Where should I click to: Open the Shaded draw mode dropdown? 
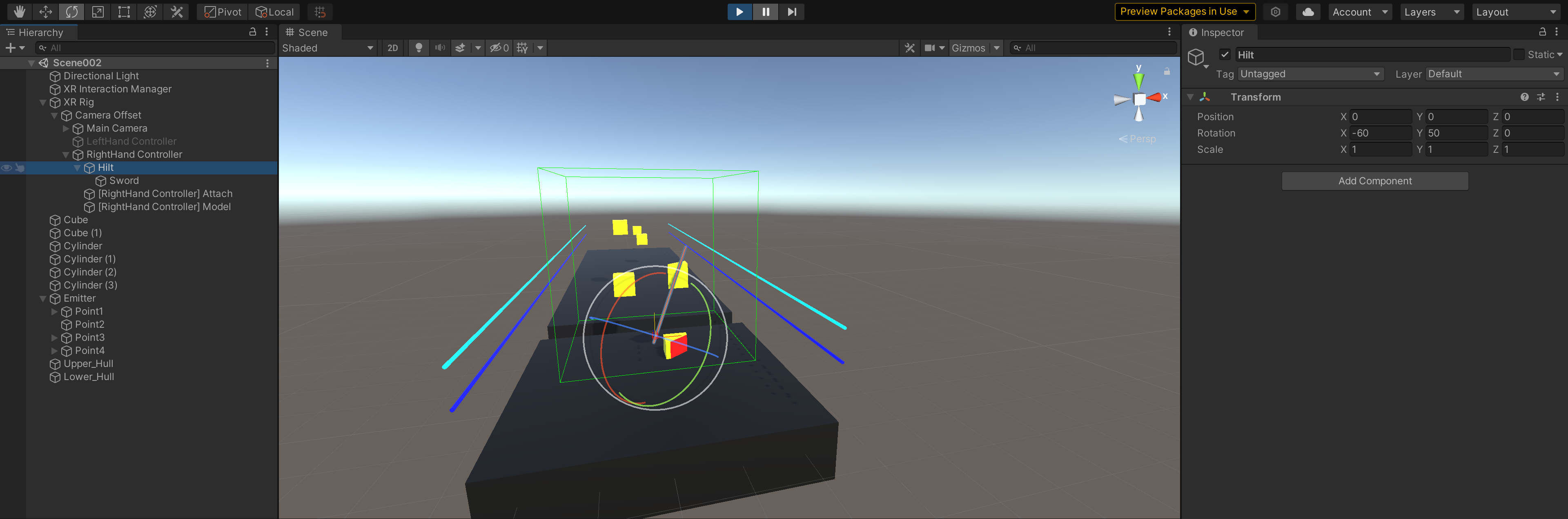pos(327,47)
